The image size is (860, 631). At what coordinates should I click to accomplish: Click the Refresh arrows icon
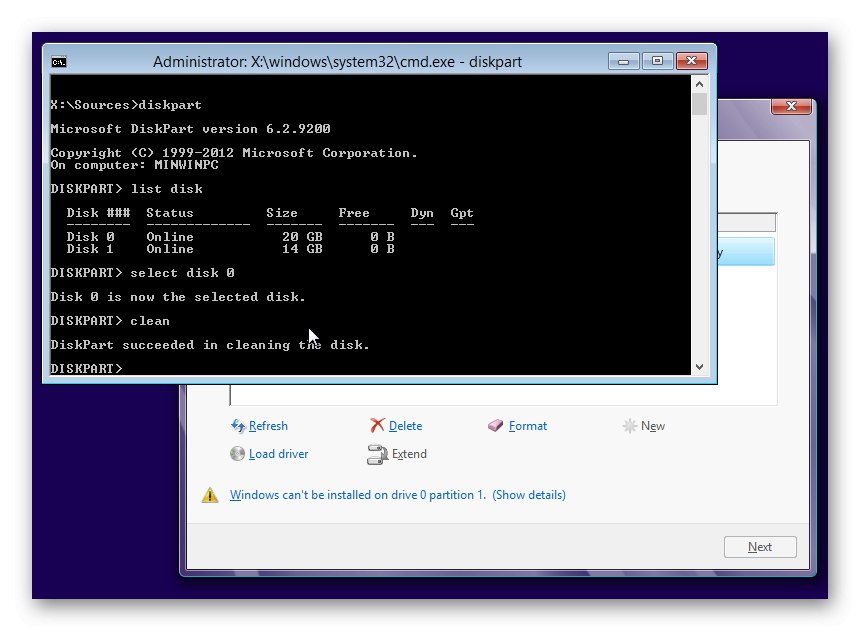point(237,426)
